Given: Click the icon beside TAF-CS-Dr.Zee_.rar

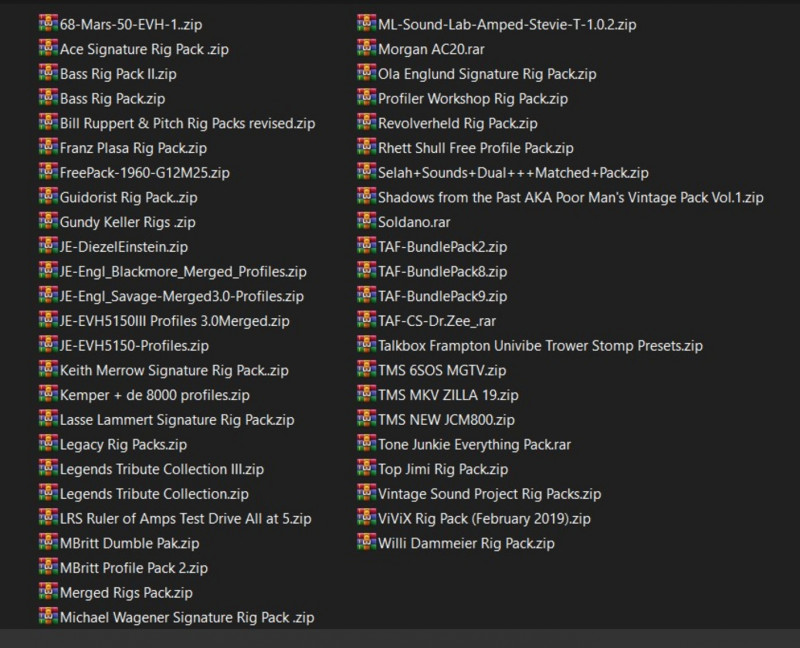Looking at the screenshot, I should click(366, 321).
